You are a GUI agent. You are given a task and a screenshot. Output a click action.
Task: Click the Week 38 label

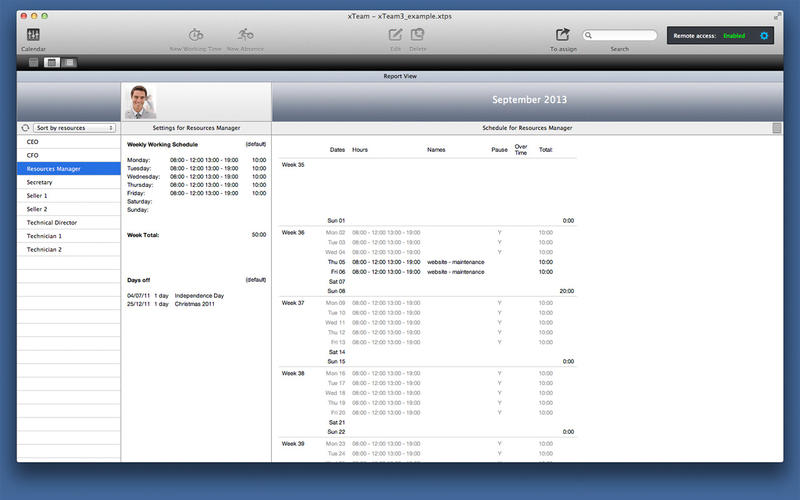click(293, 373)
